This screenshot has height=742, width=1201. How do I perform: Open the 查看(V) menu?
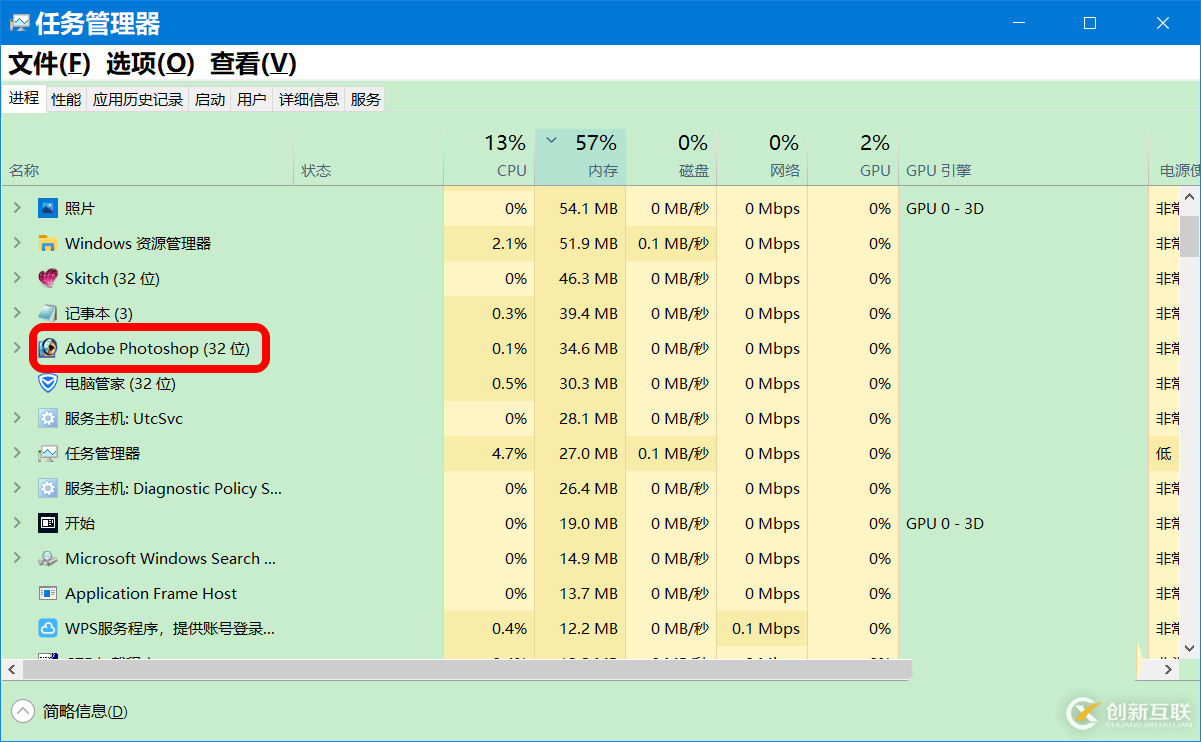(x=254, y=63)
